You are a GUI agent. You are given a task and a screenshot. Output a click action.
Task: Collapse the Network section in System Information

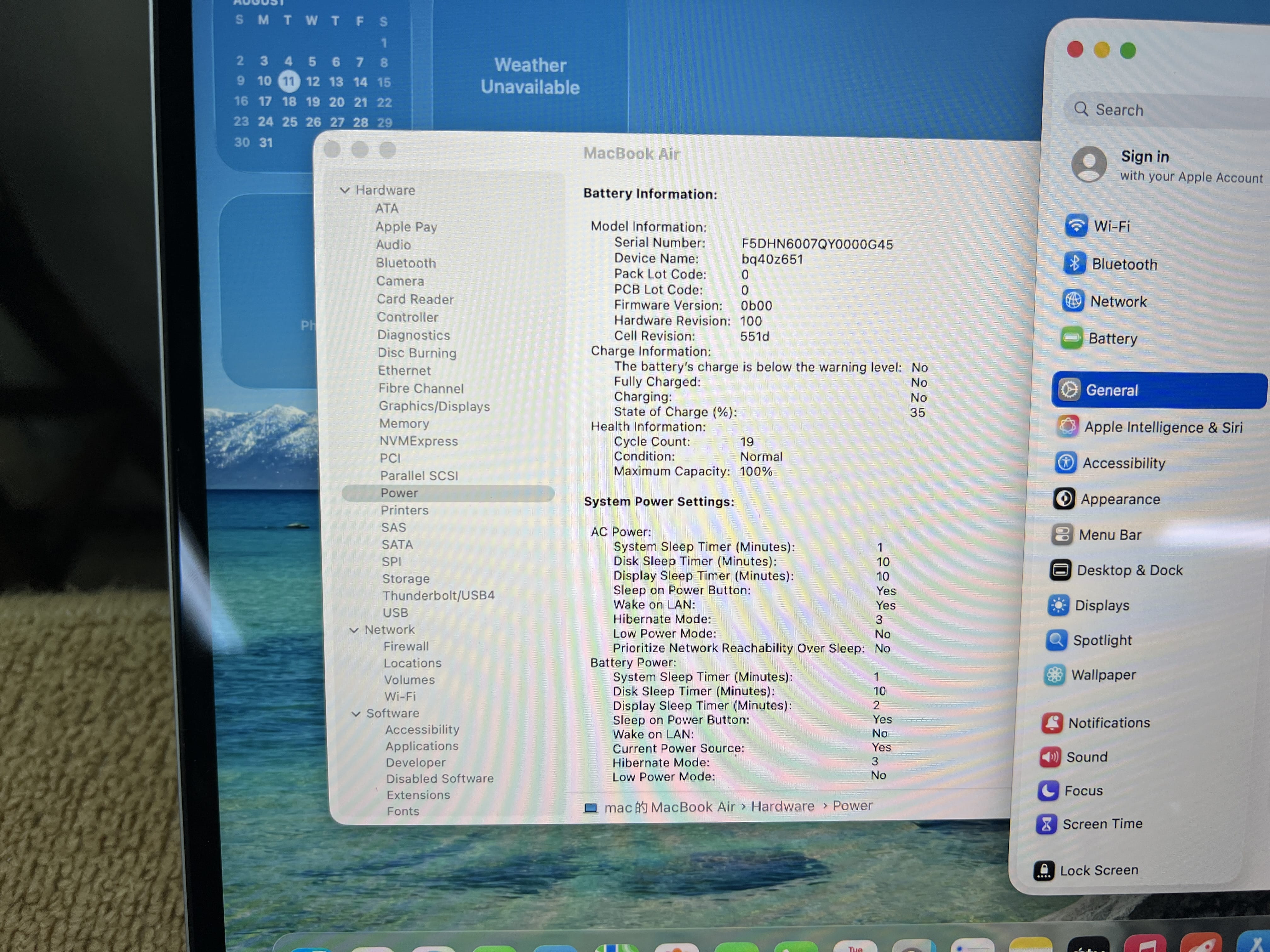(354, 630)
